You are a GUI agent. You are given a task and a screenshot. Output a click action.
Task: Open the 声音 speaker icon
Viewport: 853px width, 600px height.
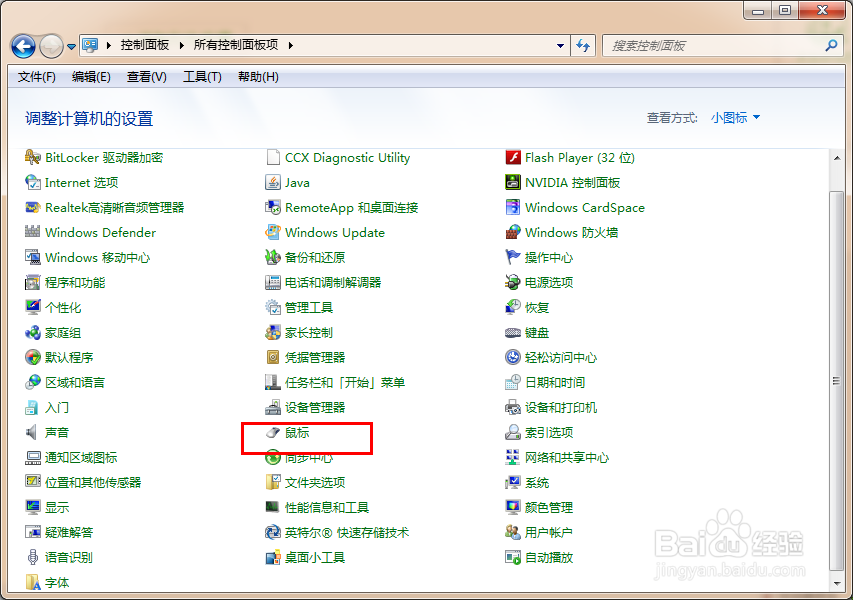[33, 432]
